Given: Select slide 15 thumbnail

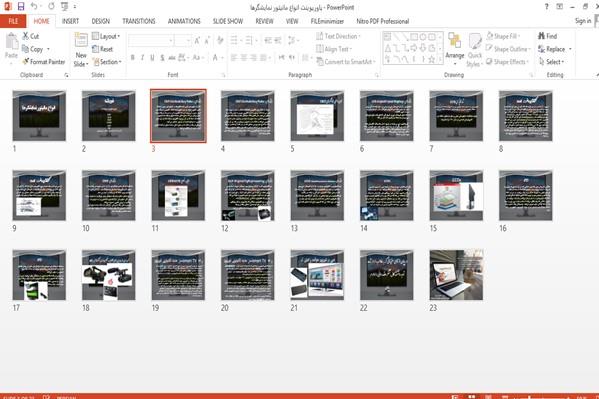Looking at the screenshot, I should (456, 195).
